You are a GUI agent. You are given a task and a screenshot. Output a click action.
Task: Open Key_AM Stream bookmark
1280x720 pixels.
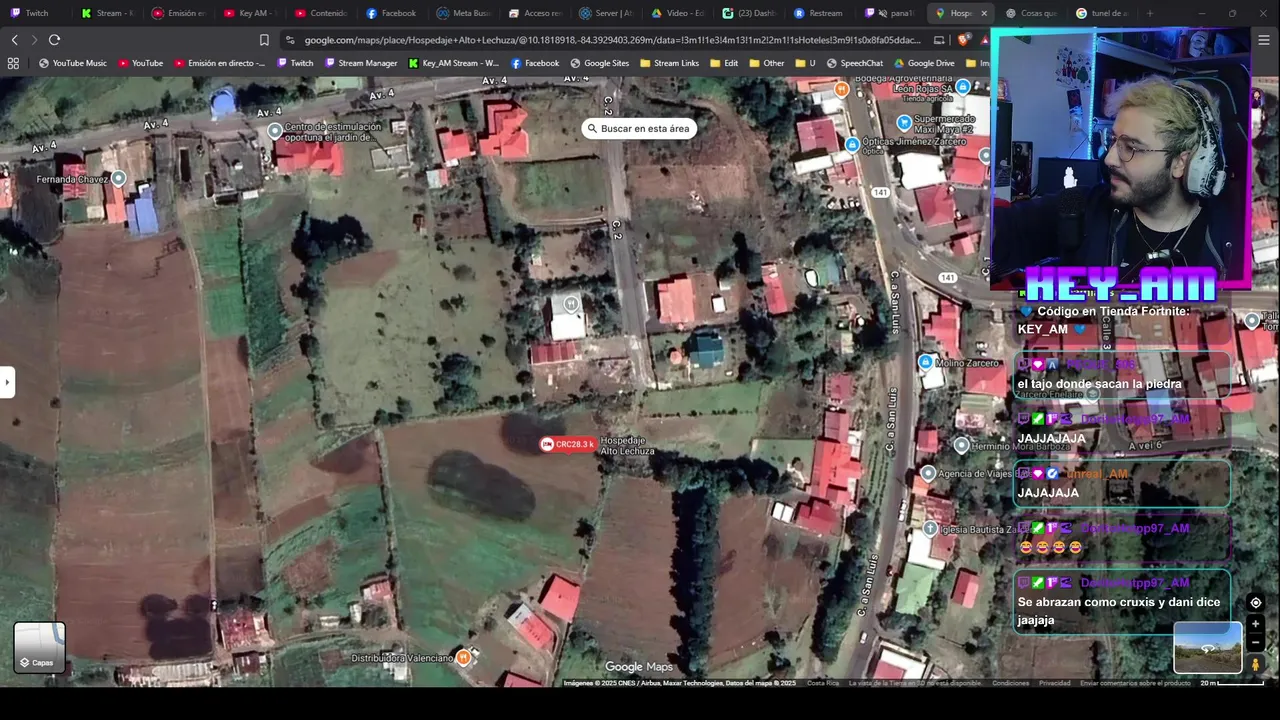(x=453, y=63)
